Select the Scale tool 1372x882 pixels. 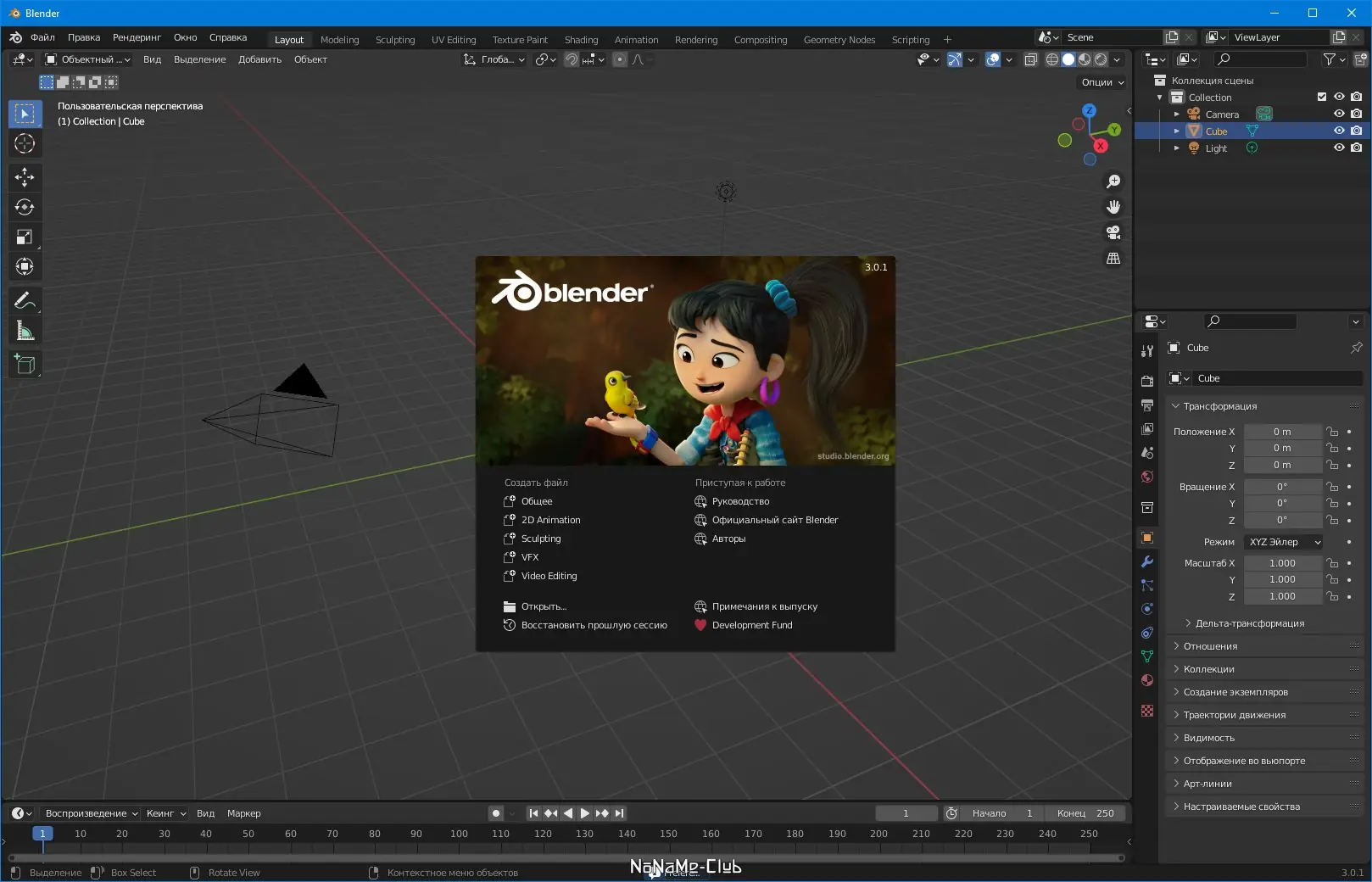point(25,237)
